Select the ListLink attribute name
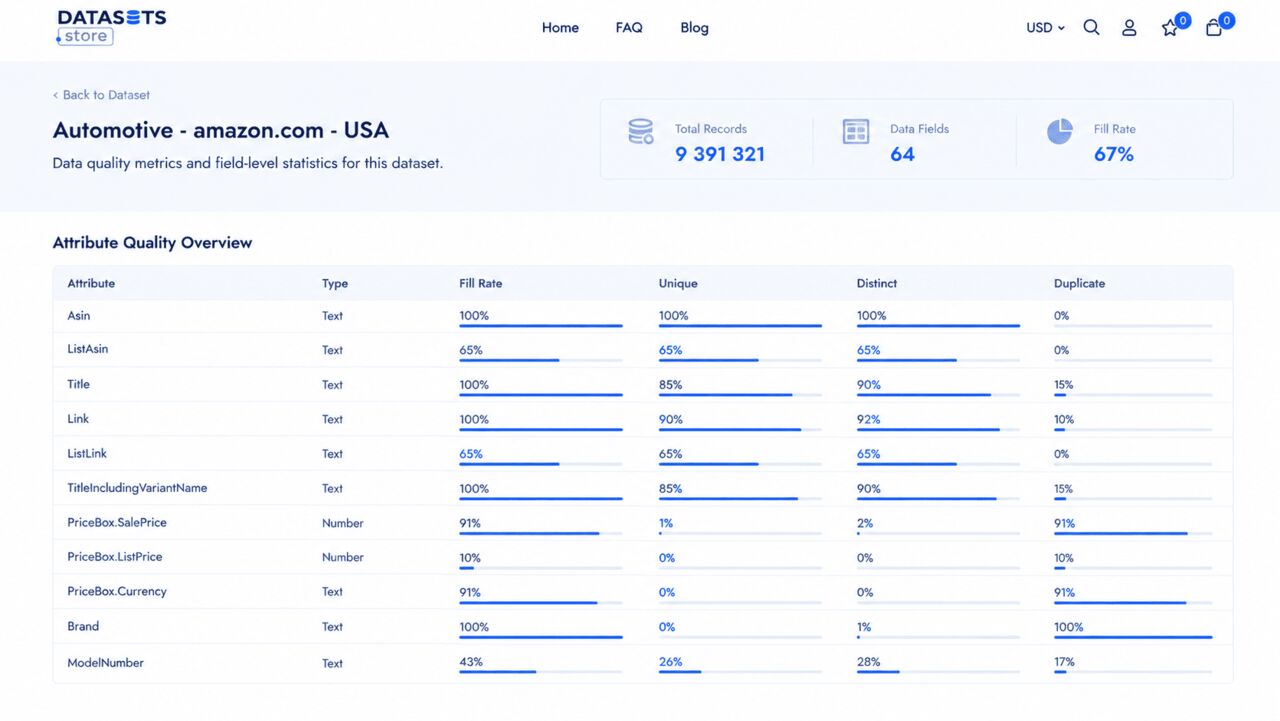The width and height of the screenshot is (1280, 721). [87, 454]
